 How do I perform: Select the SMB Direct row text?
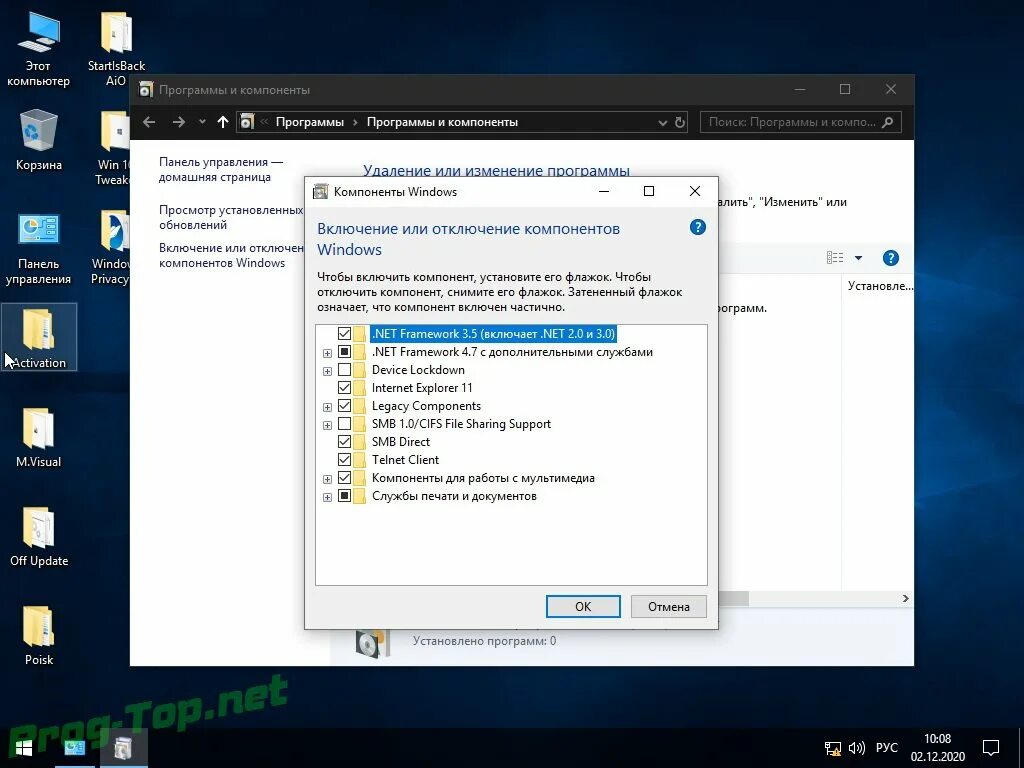coord(400,442)
